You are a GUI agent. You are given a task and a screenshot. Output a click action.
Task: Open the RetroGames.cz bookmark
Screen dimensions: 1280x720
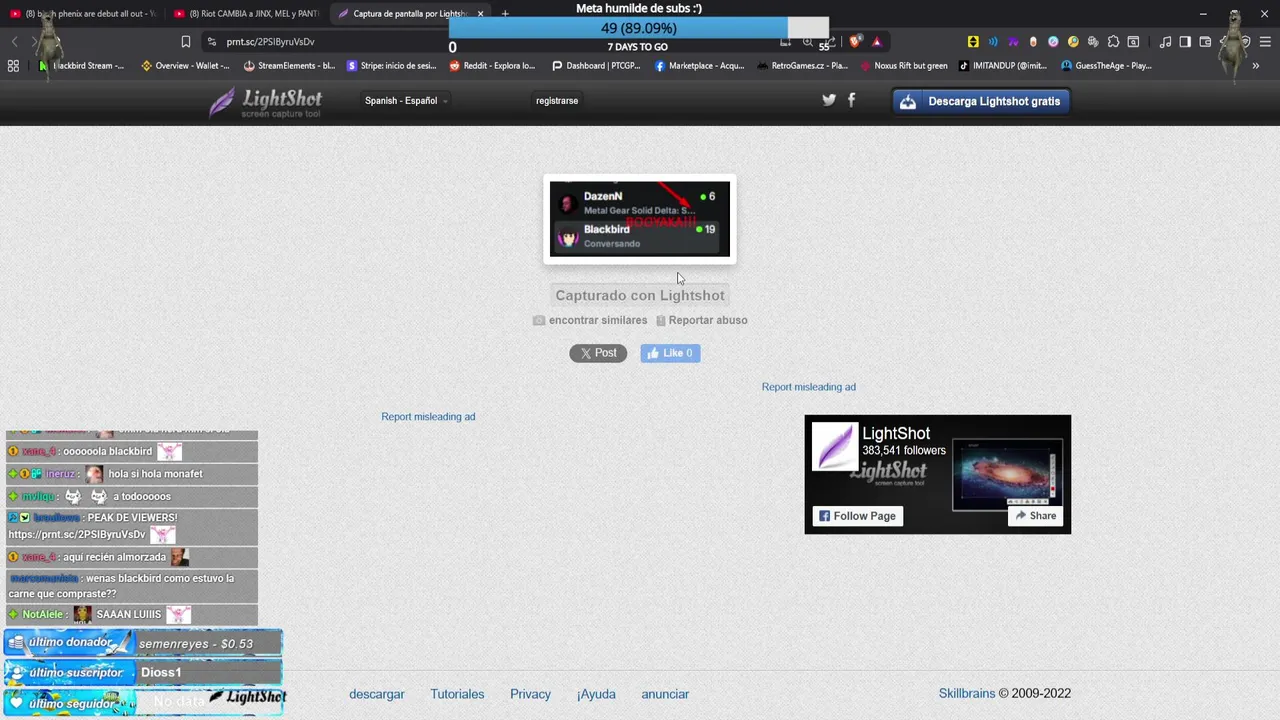click(802, 66)
